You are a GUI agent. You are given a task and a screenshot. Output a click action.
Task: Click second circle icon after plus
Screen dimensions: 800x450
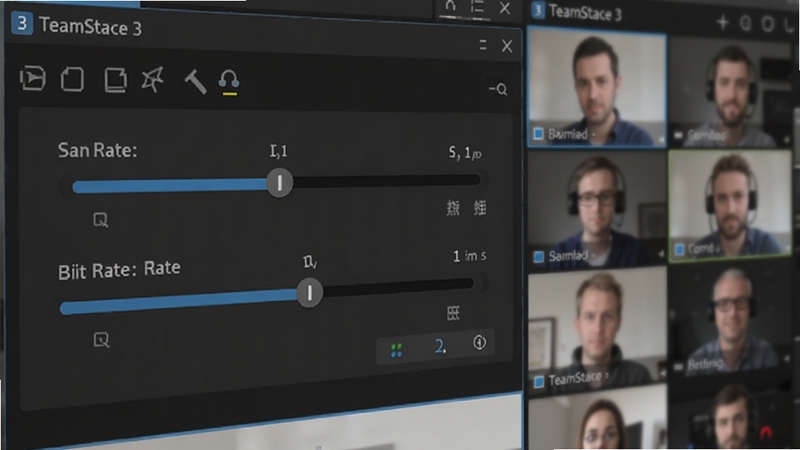[x=768, y=24]
